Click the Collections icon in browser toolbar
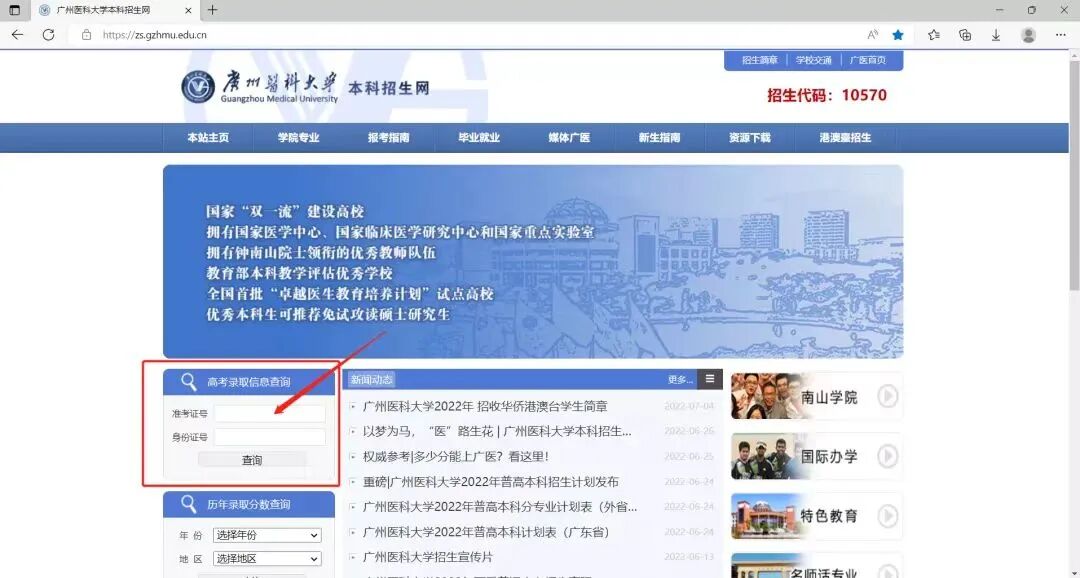Screen dimensions: 1080x578 pos(964,33)
